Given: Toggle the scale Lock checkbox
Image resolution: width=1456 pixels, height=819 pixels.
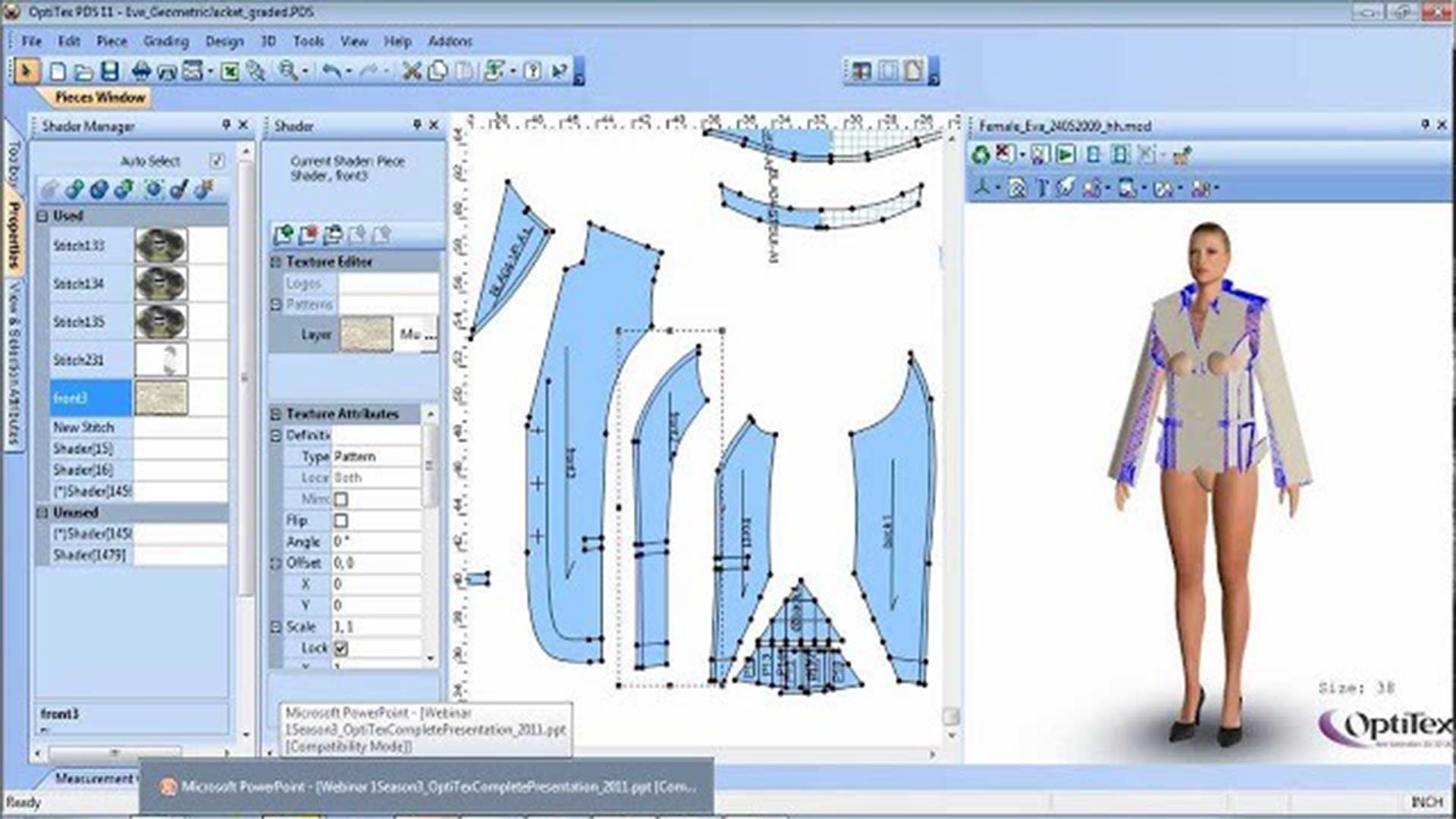Looking at the screenshot, I should click(x=341, y=648).
